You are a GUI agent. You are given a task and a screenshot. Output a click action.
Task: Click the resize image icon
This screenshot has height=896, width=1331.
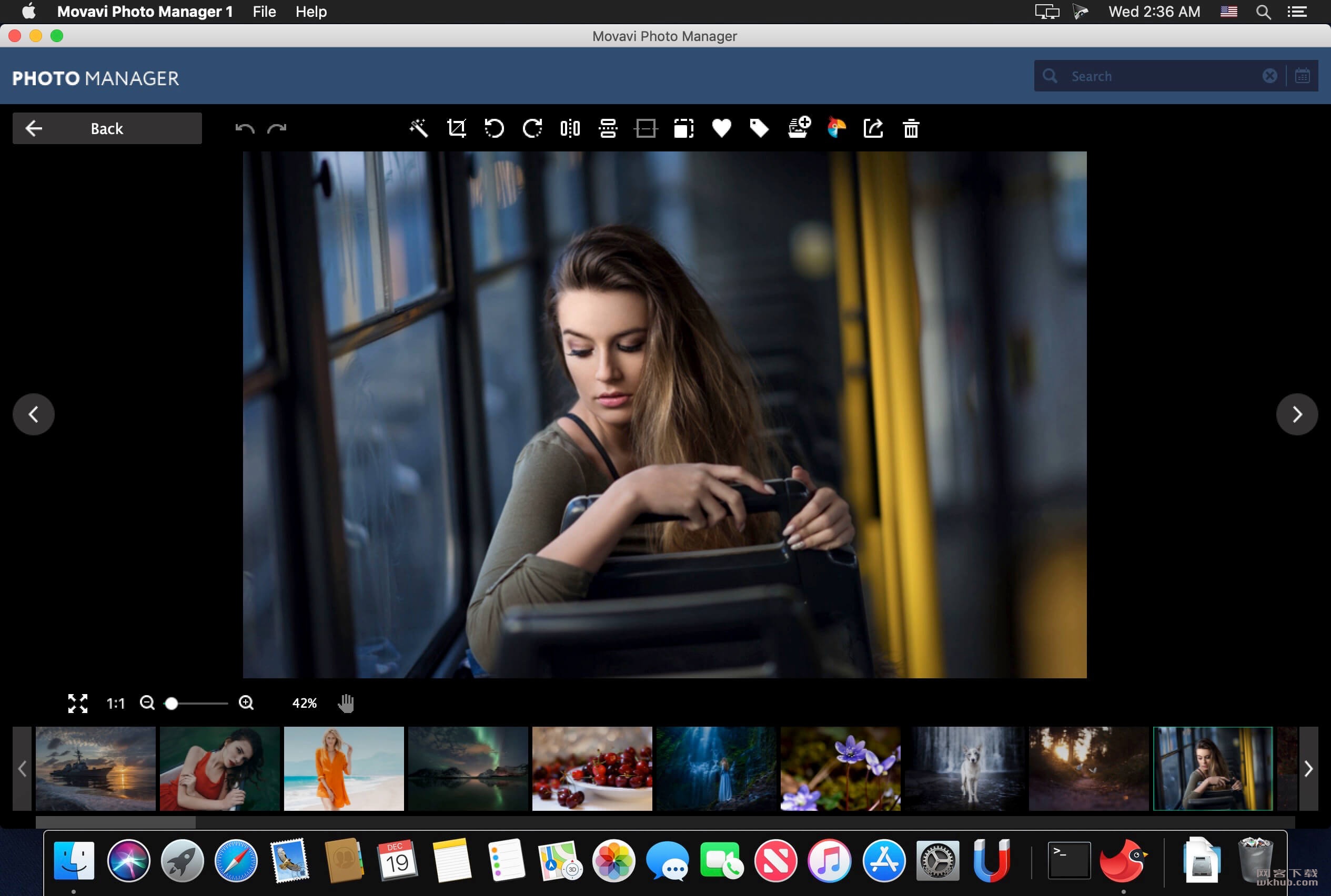[684, 128]
